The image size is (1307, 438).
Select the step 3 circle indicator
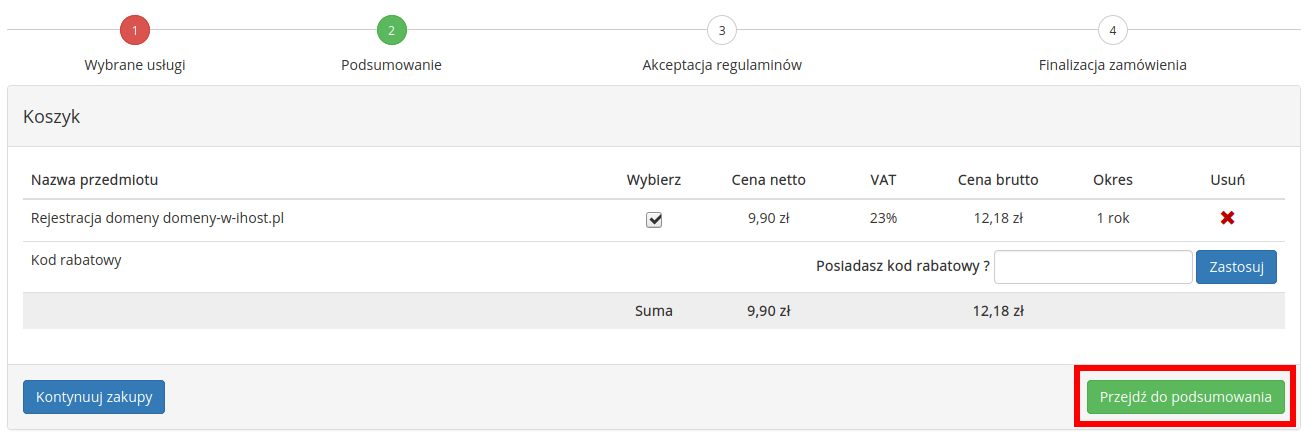[x=721, y=30]
